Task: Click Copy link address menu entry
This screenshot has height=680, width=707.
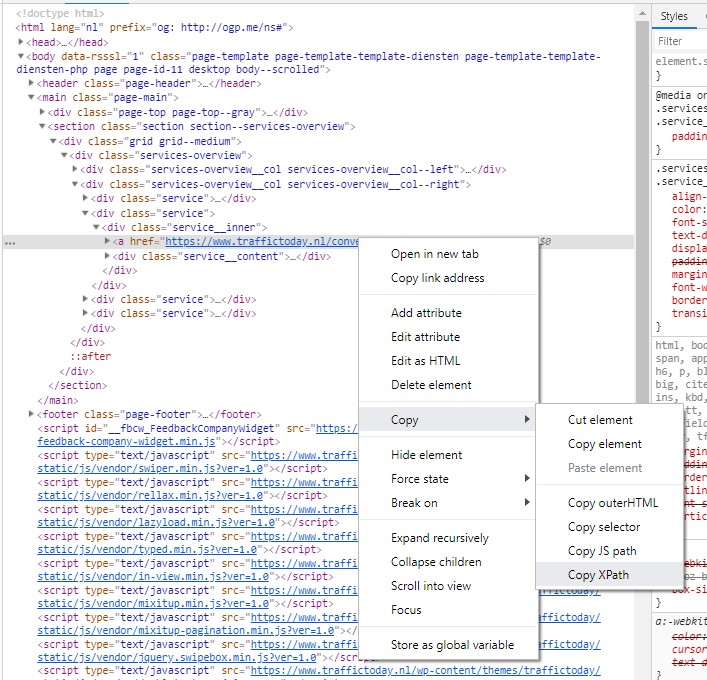Action: click(x=437, y=278)
